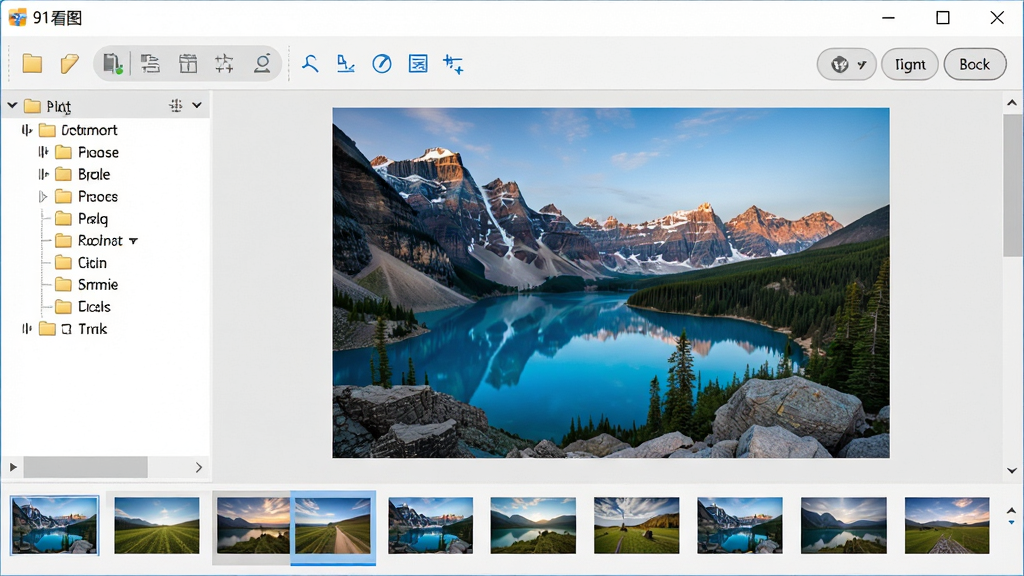Click the tree panel horizontal scrollbar thumb

tap(86, 467)
